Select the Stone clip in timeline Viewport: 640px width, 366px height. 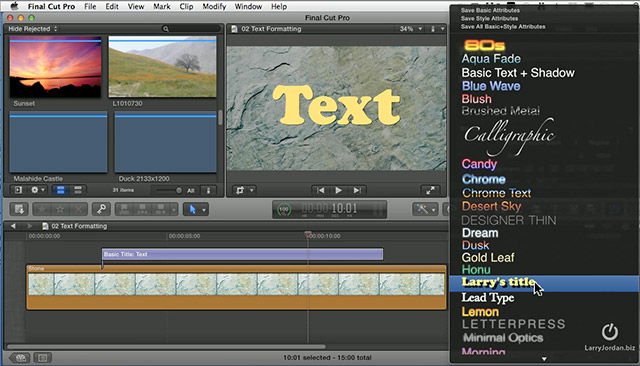(236, 287)
